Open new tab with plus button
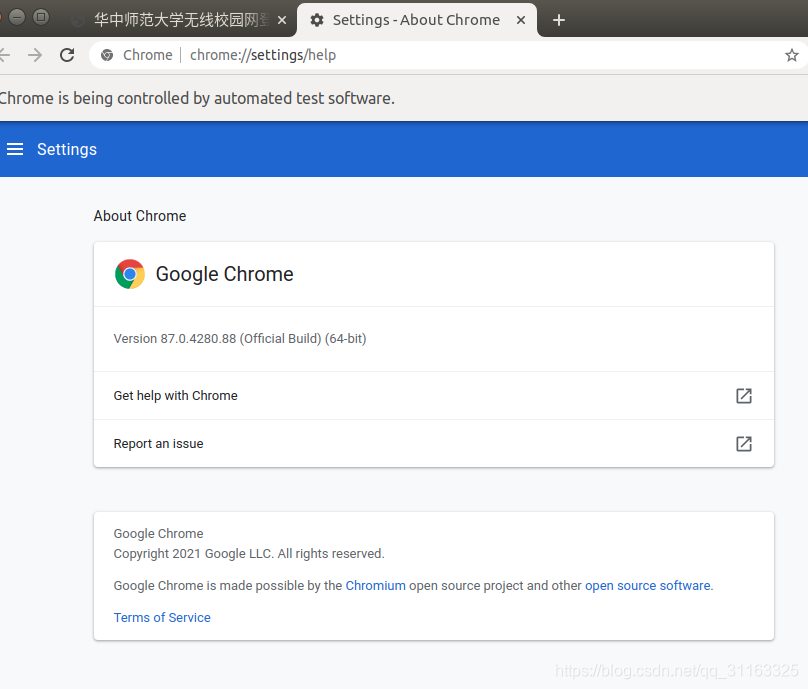Screen dimensions: 808x689 (559, 20)
